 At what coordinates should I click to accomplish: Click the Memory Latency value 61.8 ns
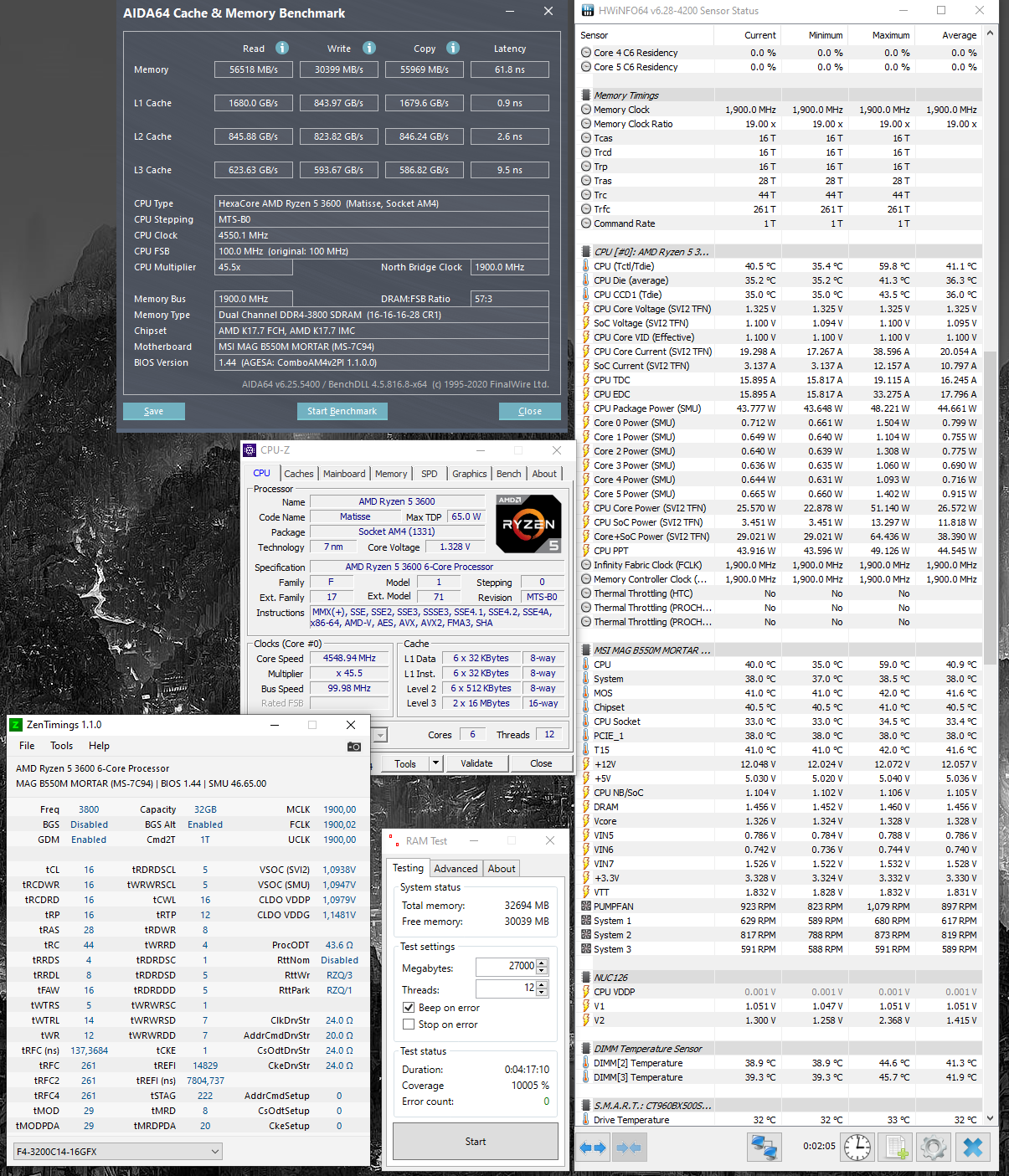click(510, 69)
